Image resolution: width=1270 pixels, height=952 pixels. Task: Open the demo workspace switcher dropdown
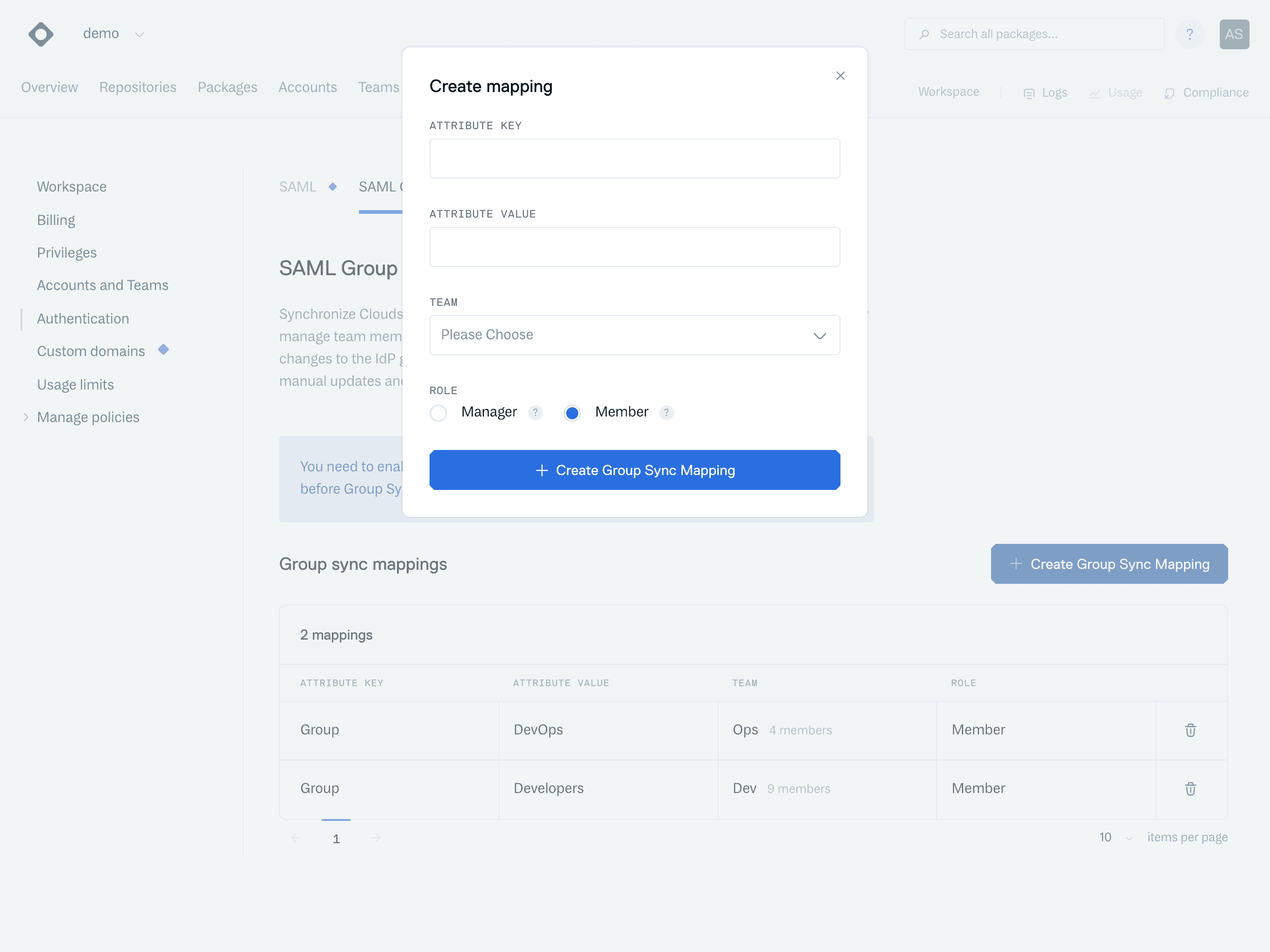tap(113, 34)
